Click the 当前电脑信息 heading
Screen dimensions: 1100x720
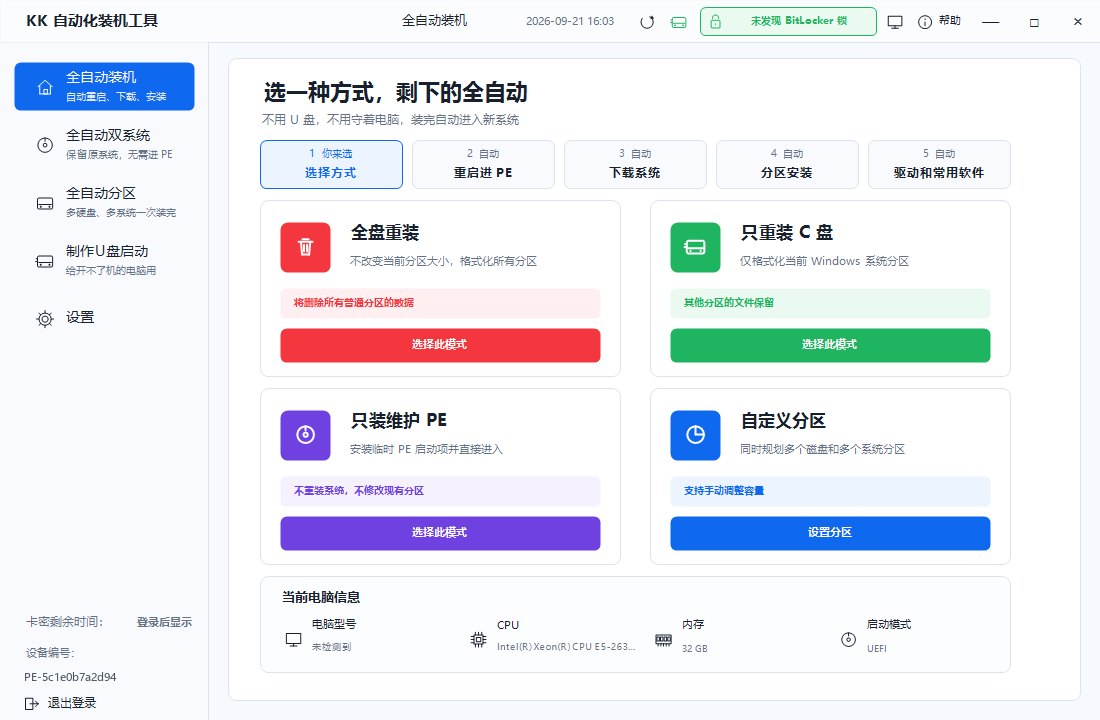[321, 597]
